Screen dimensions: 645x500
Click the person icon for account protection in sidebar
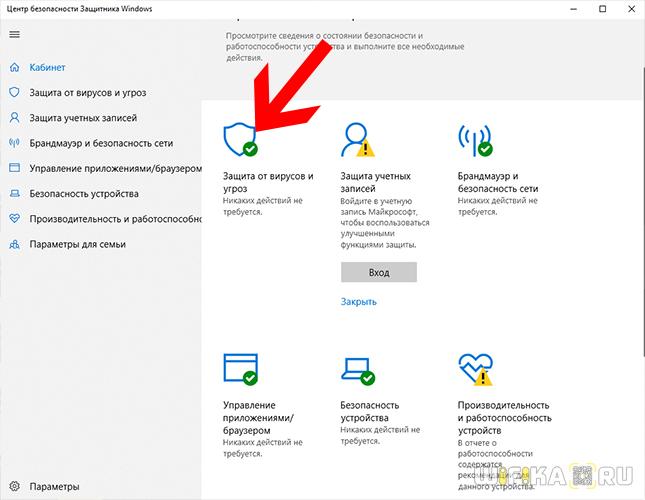click(14, 118)
